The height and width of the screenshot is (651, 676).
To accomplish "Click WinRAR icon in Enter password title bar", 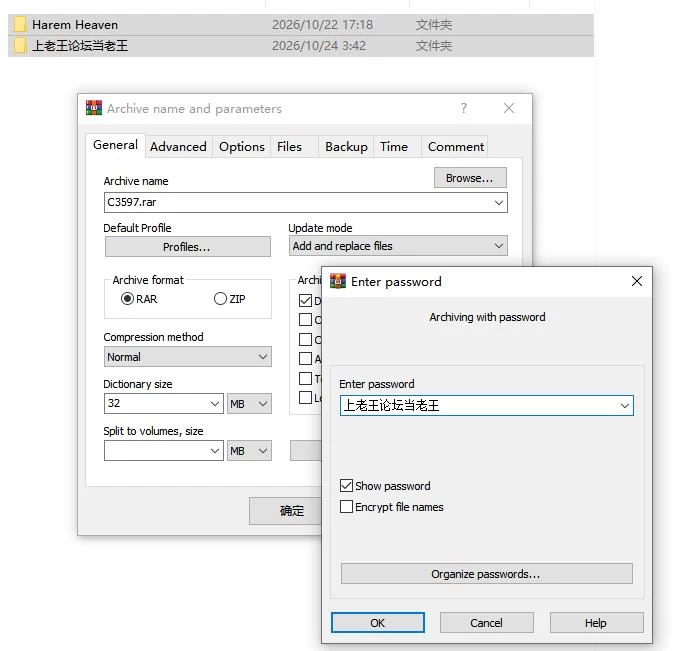I will pos(338,281).
